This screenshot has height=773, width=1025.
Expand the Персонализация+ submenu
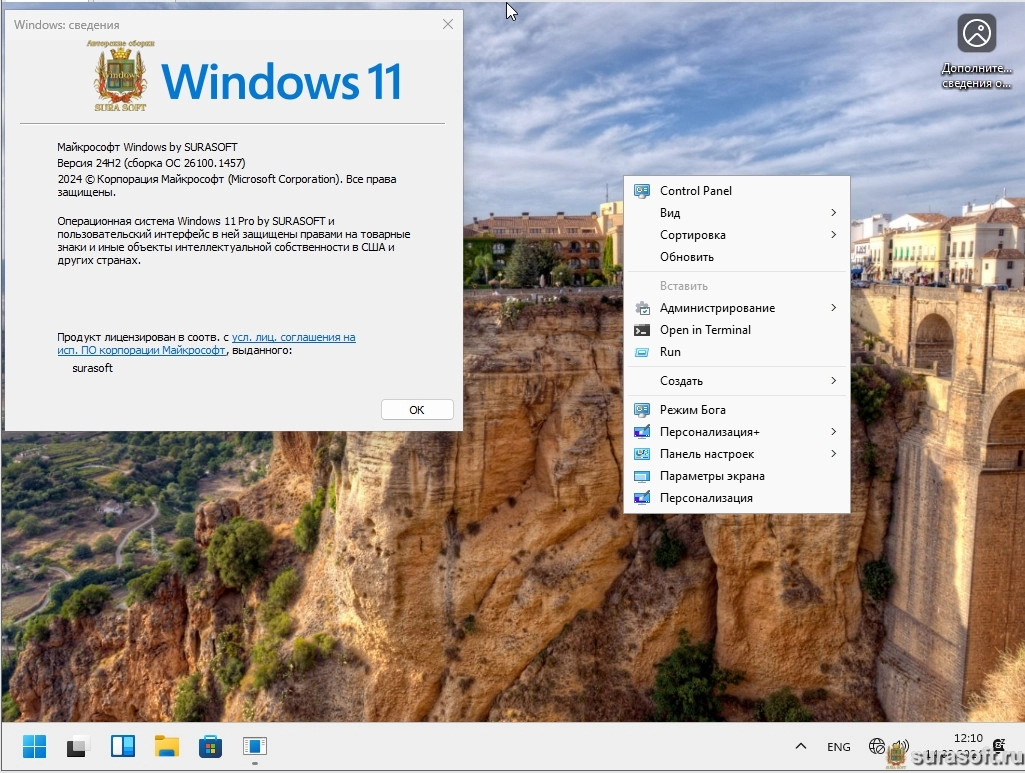pos(737,432)
